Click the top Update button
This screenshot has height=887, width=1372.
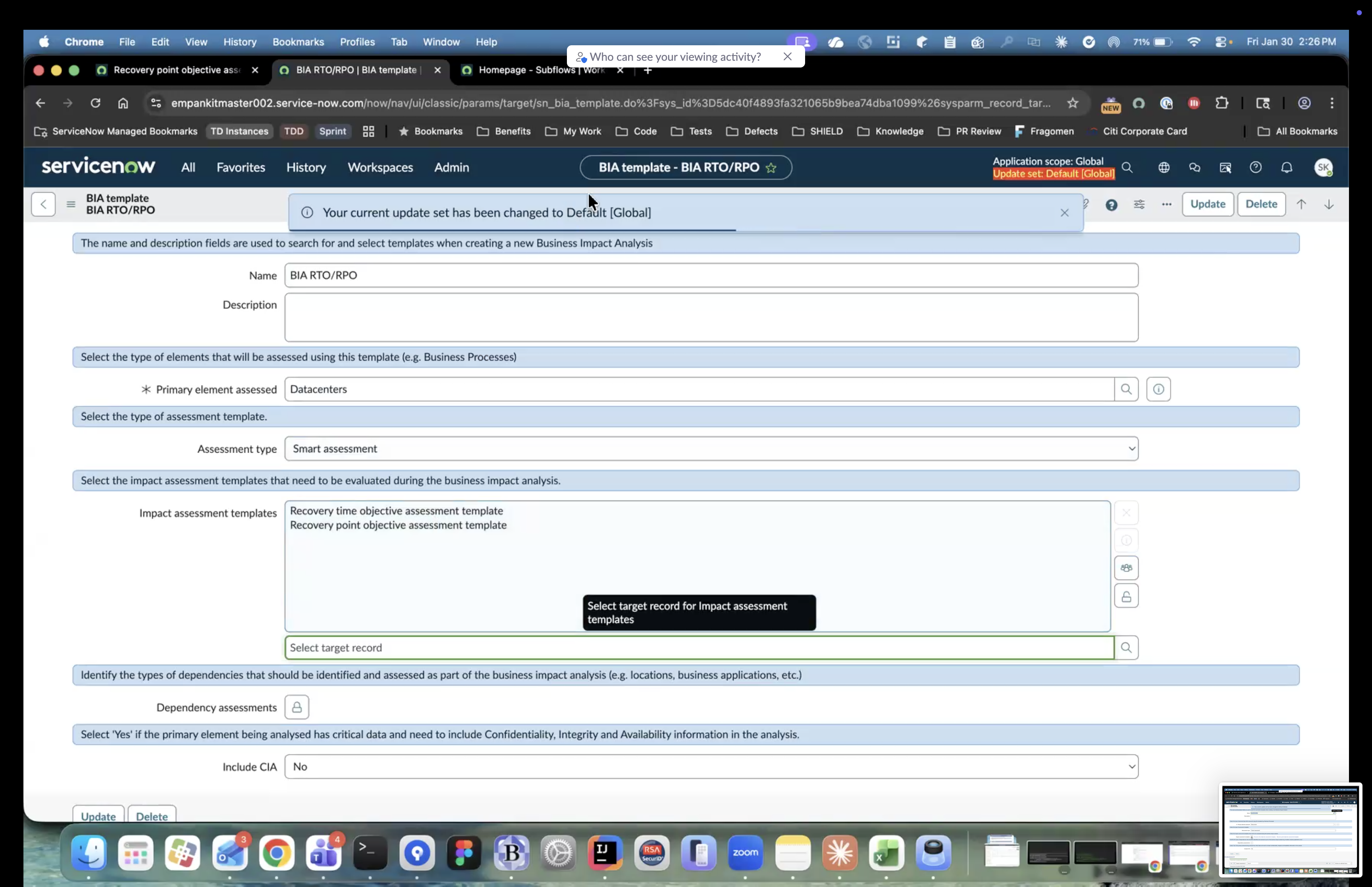pyautogui.click(x=1207, y=204)
